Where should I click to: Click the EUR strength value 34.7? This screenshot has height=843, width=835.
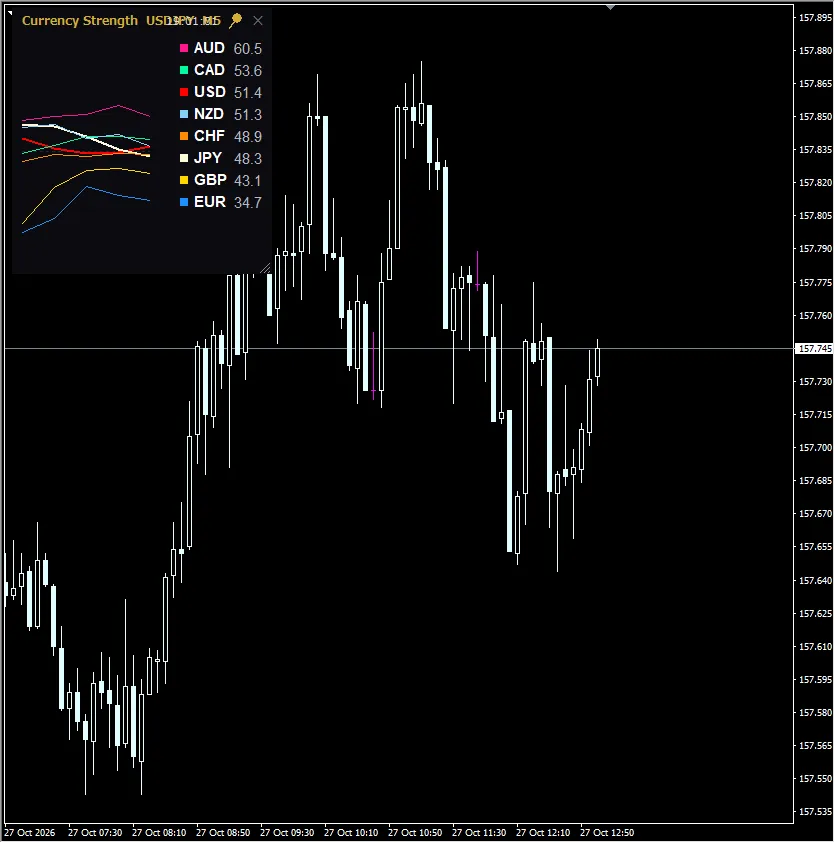pyautogui.click(x=248, y=203)
